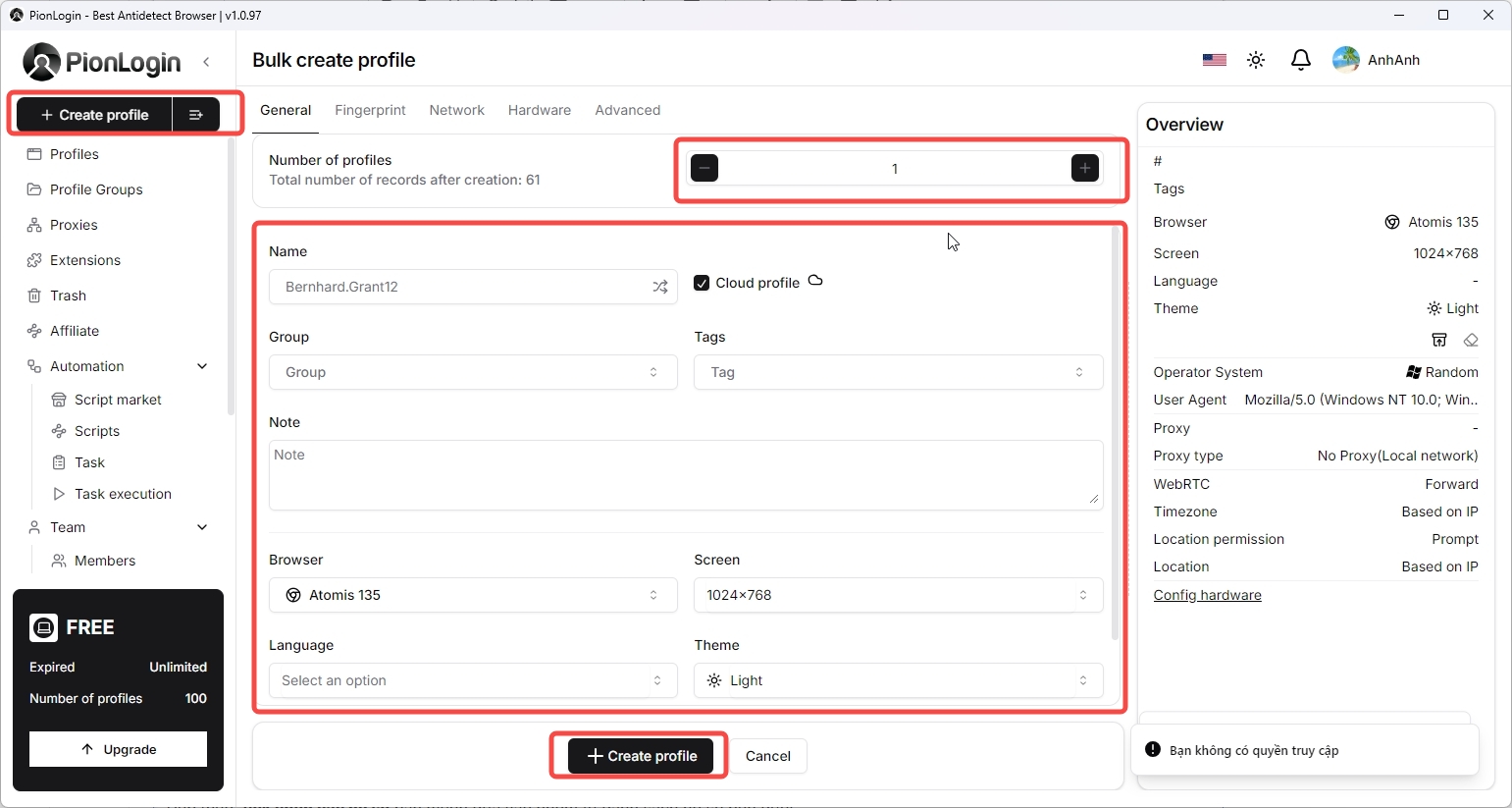Click the randomize name shuffle icon
The width and height of the screenshot is (1512, 808).
(660, 287)
